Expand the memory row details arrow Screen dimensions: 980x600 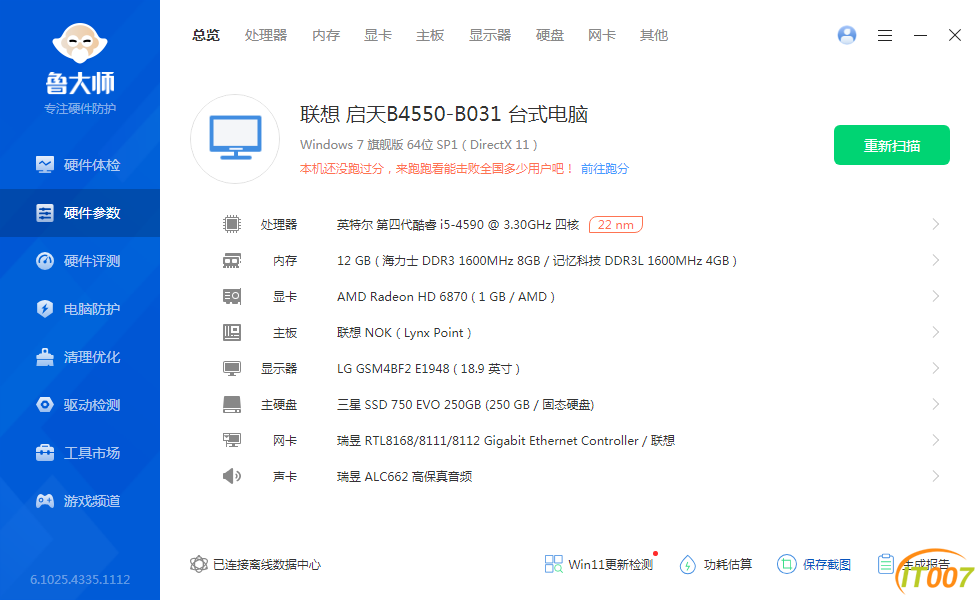click(x=935, y=260)
